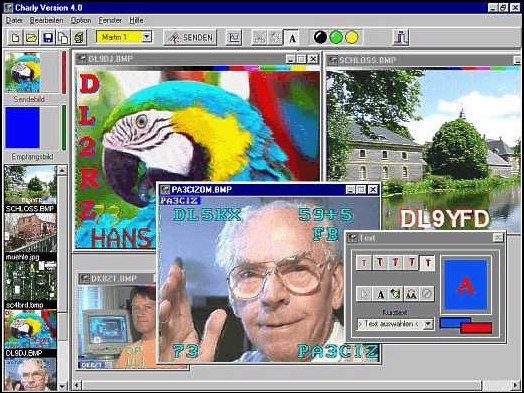This screenshot has width=524, height=393.
Task: Click the third T style button in Text panel
Action: coord(396,263)
